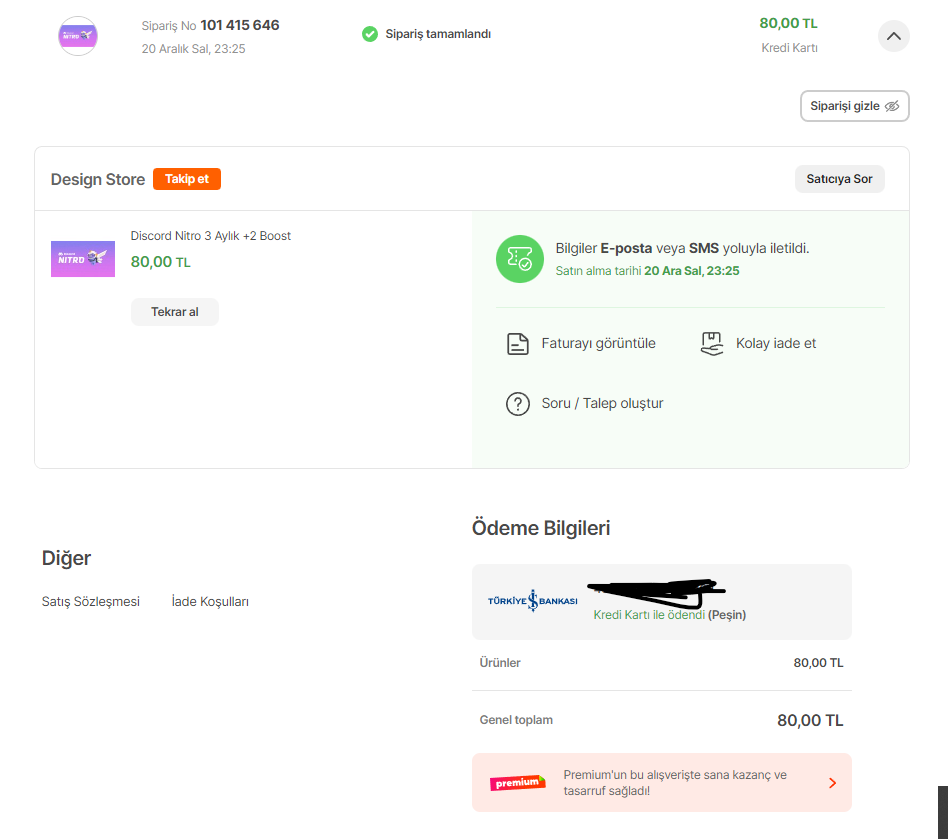Click the invoice document icon
Viewport: 948px width, 839px height.
point(518,343)
